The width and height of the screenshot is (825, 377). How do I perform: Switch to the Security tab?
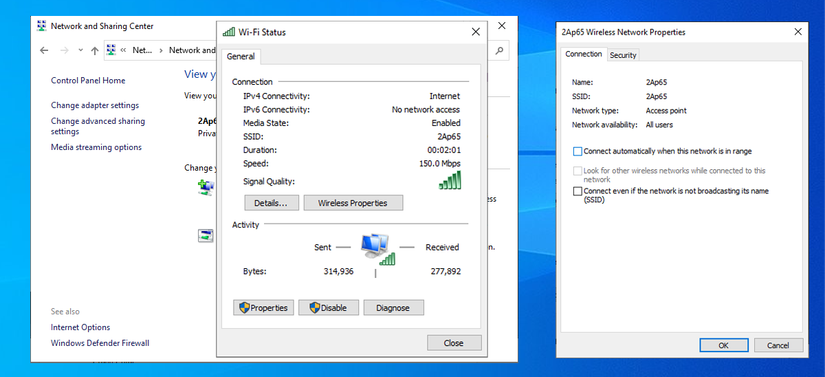click(623, 55)
